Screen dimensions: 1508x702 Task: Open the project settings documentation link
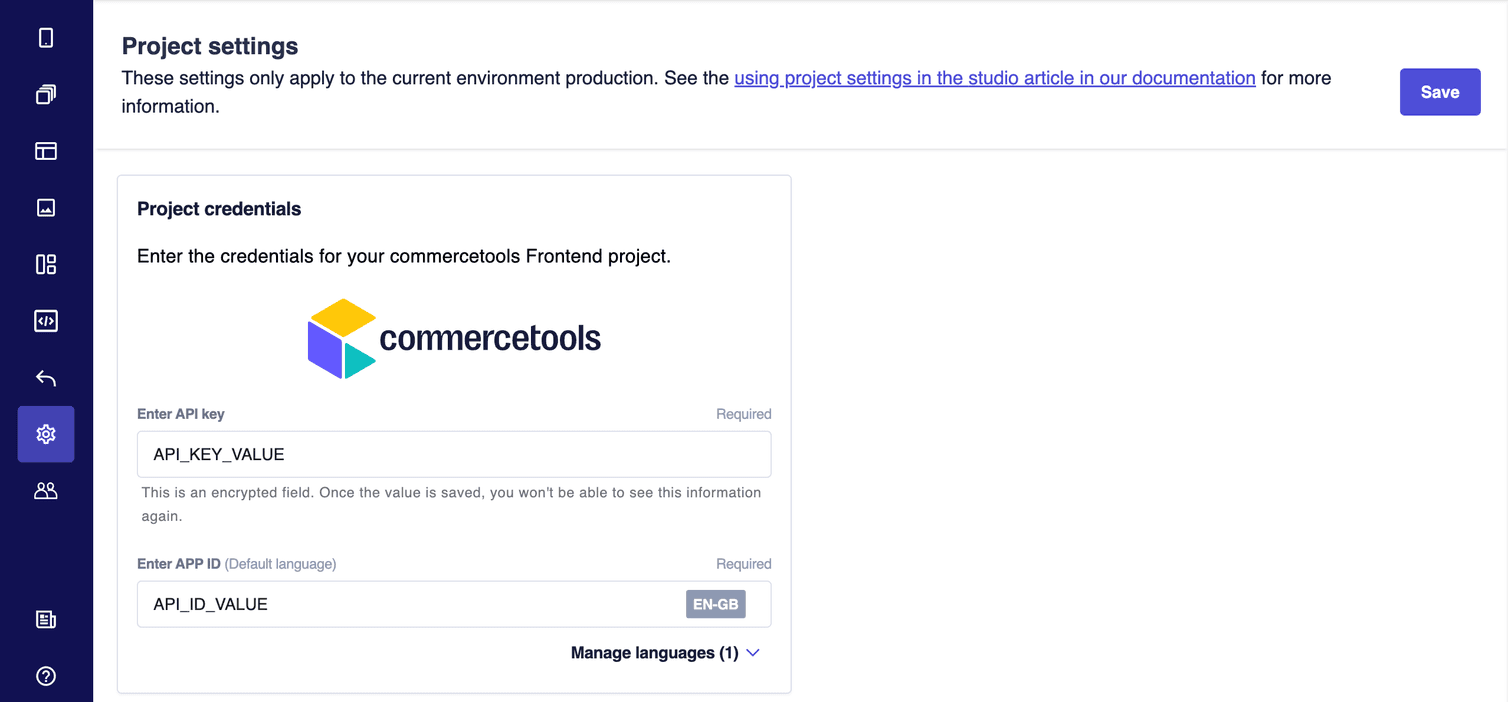pyautogui.click(x=995, y=77)
